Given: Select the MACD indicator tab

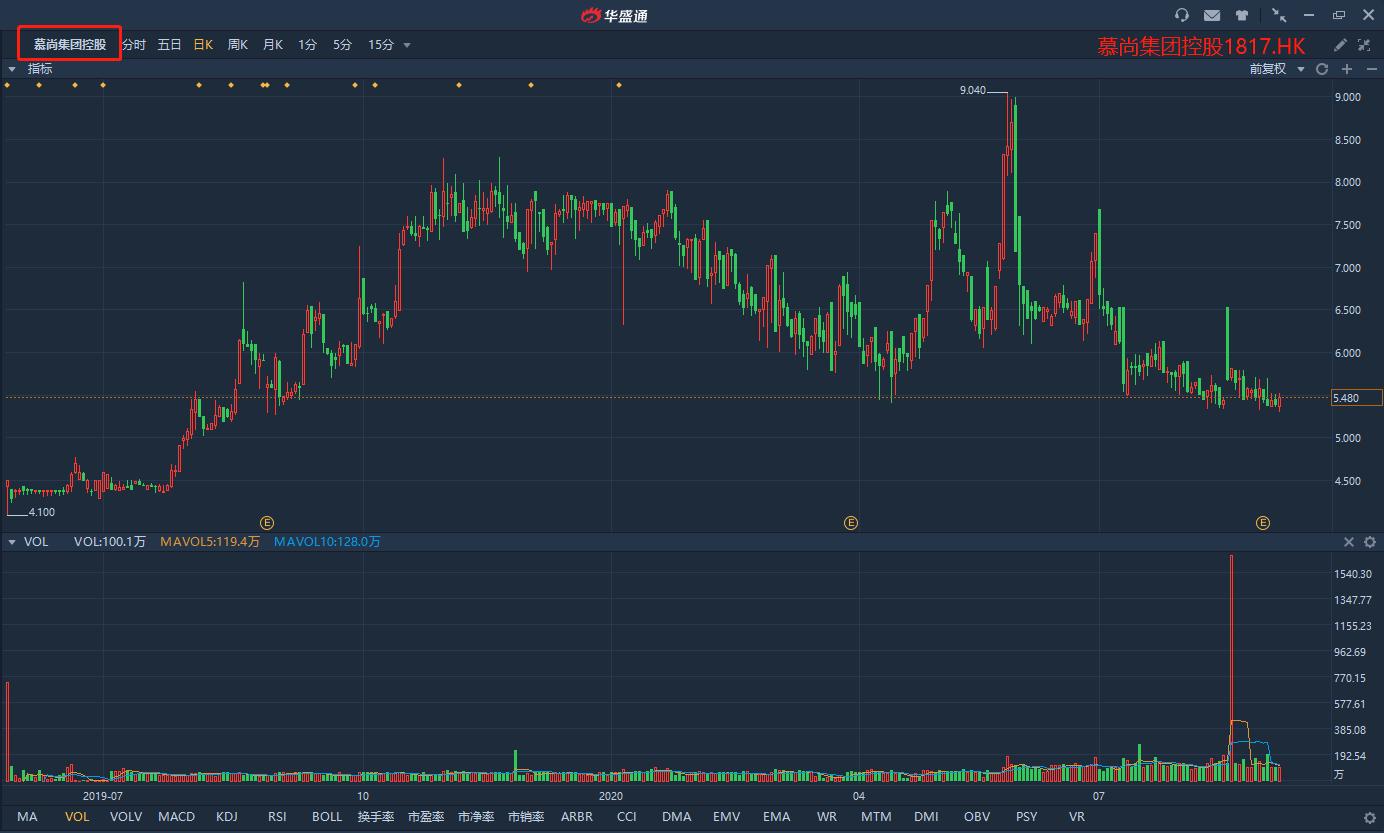Looking at the screenshot, I should [176, 816].
